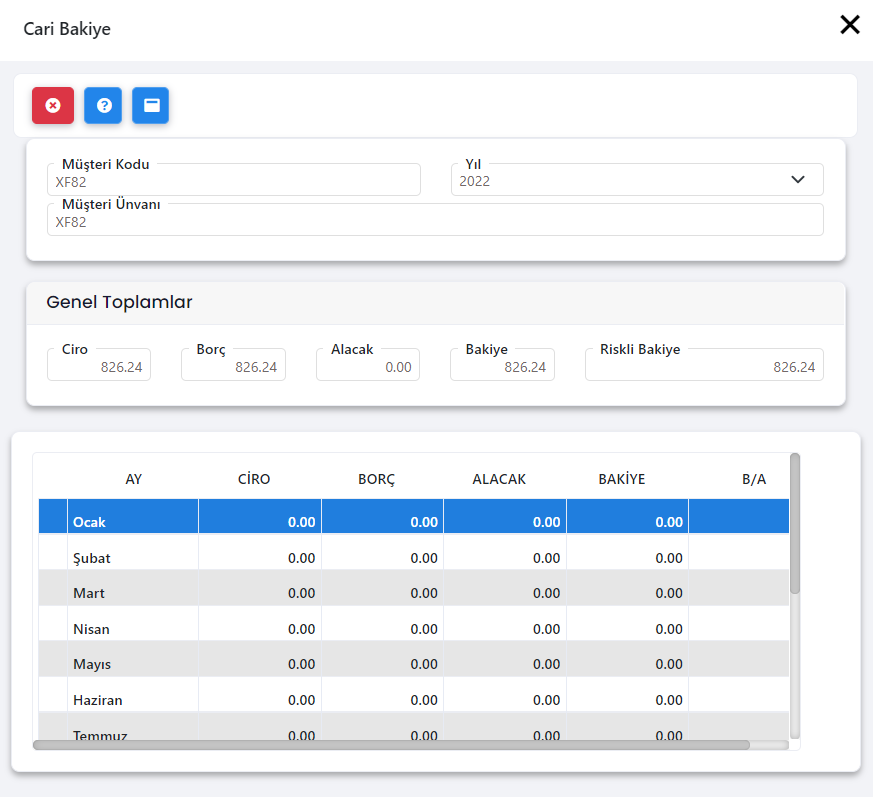Sort by the B/A column header
This screenshot has width=873, height=797.
point(754,479)
